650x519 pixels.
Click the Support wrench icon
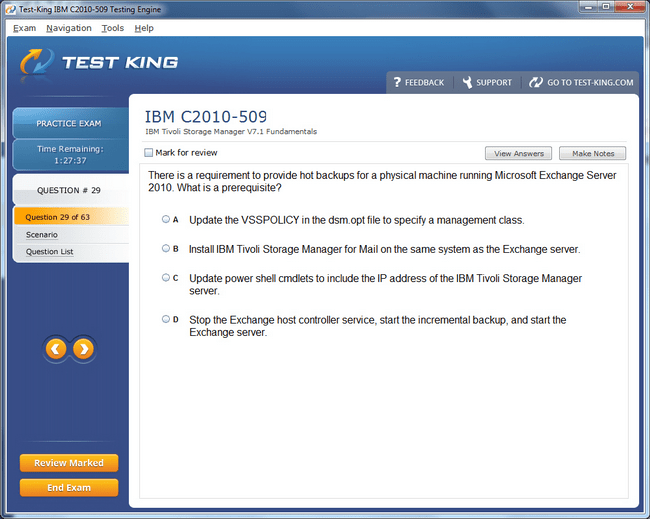[467, 82]
